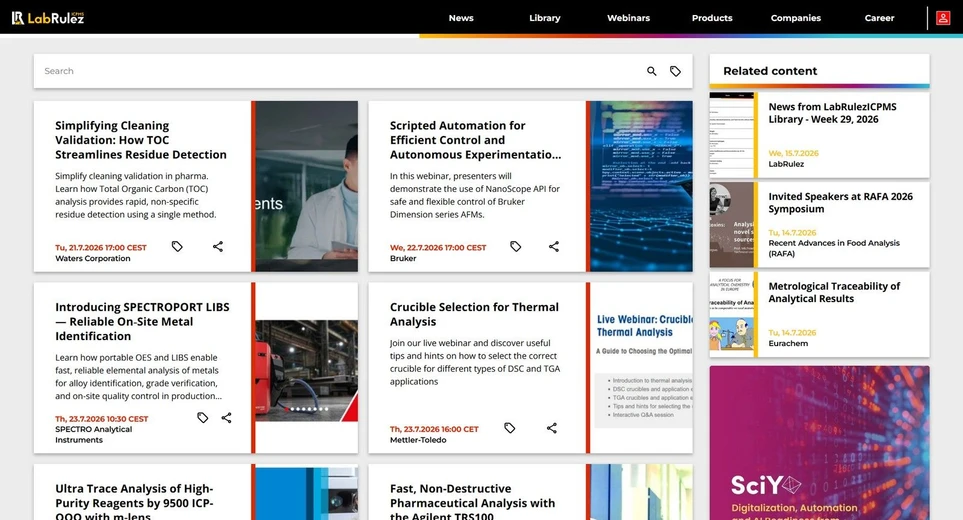The image size is (963, 520).
Task: Open Scripted Automation for Efficient Control title
Action: (x=475, y=140)
